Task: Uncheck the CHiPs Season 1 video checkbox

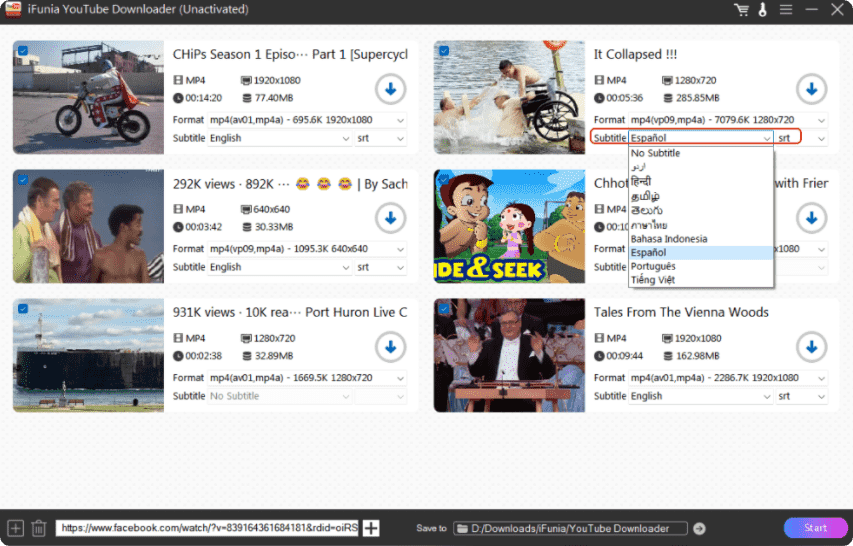Action: coord(22,50)
